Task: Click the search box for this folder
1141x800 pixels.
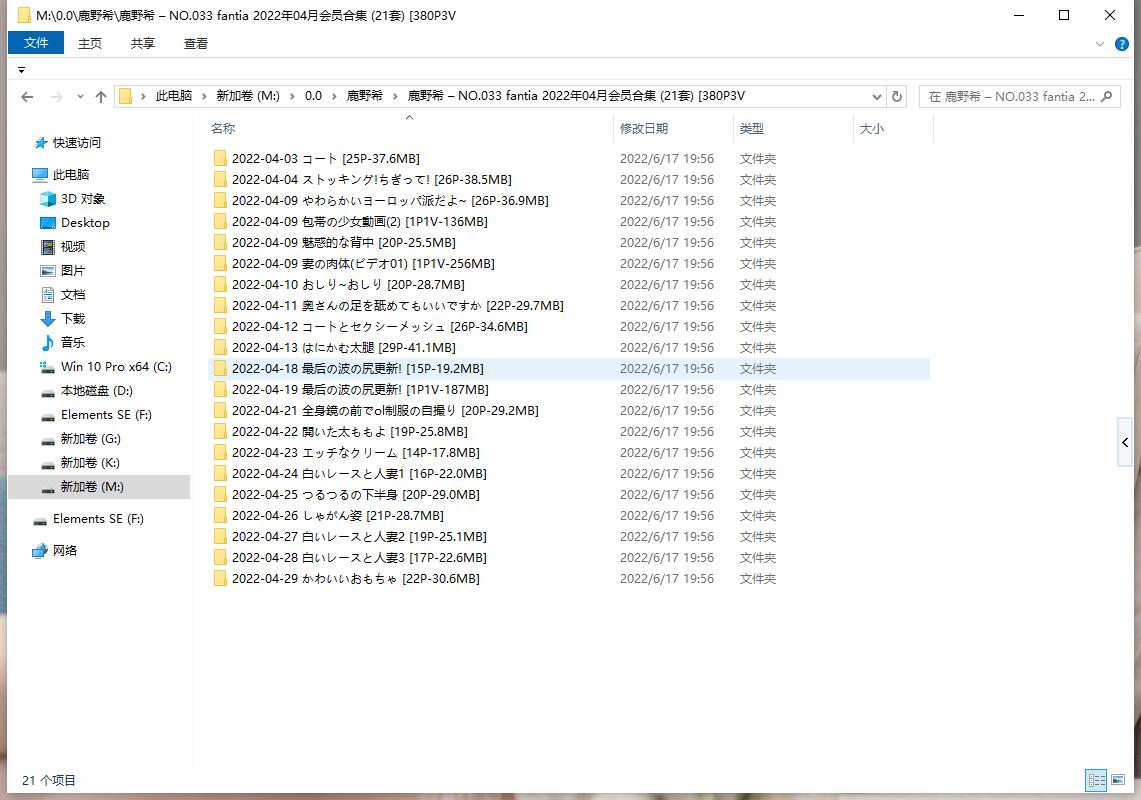Action: tap(1010, 97)
